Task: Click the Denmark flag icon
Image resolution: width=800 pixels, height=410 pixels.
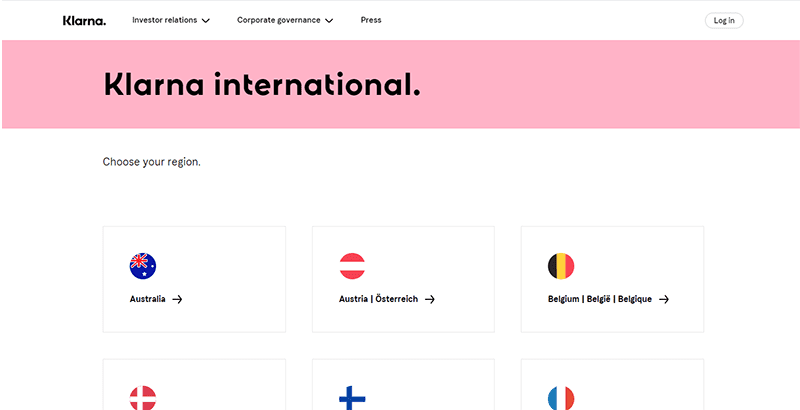Action: 143,398
